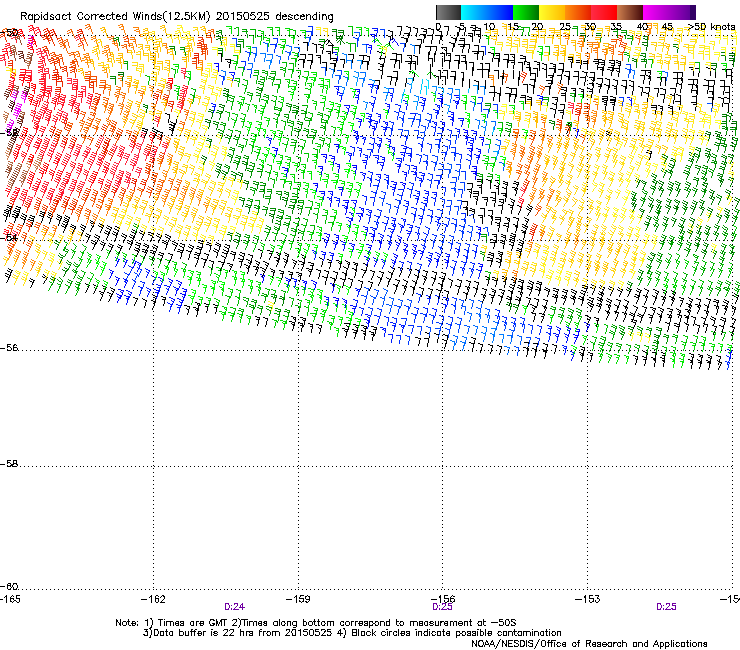The width and height of the screenshot is (740, 650).
Task: Click the '-58' latitude axis label
Action: pos(9,464)
